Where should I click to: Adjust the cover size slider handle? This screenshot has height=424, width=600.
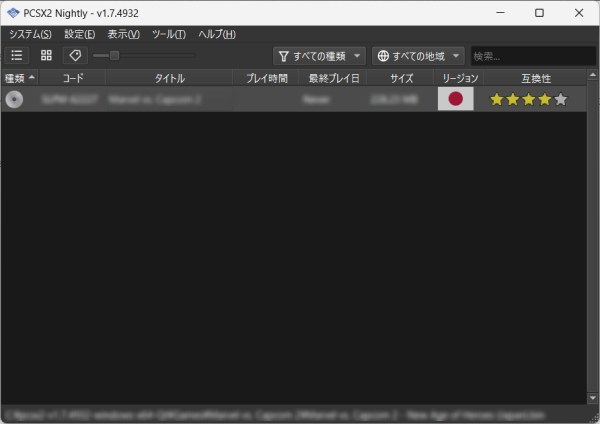point(114,55)
